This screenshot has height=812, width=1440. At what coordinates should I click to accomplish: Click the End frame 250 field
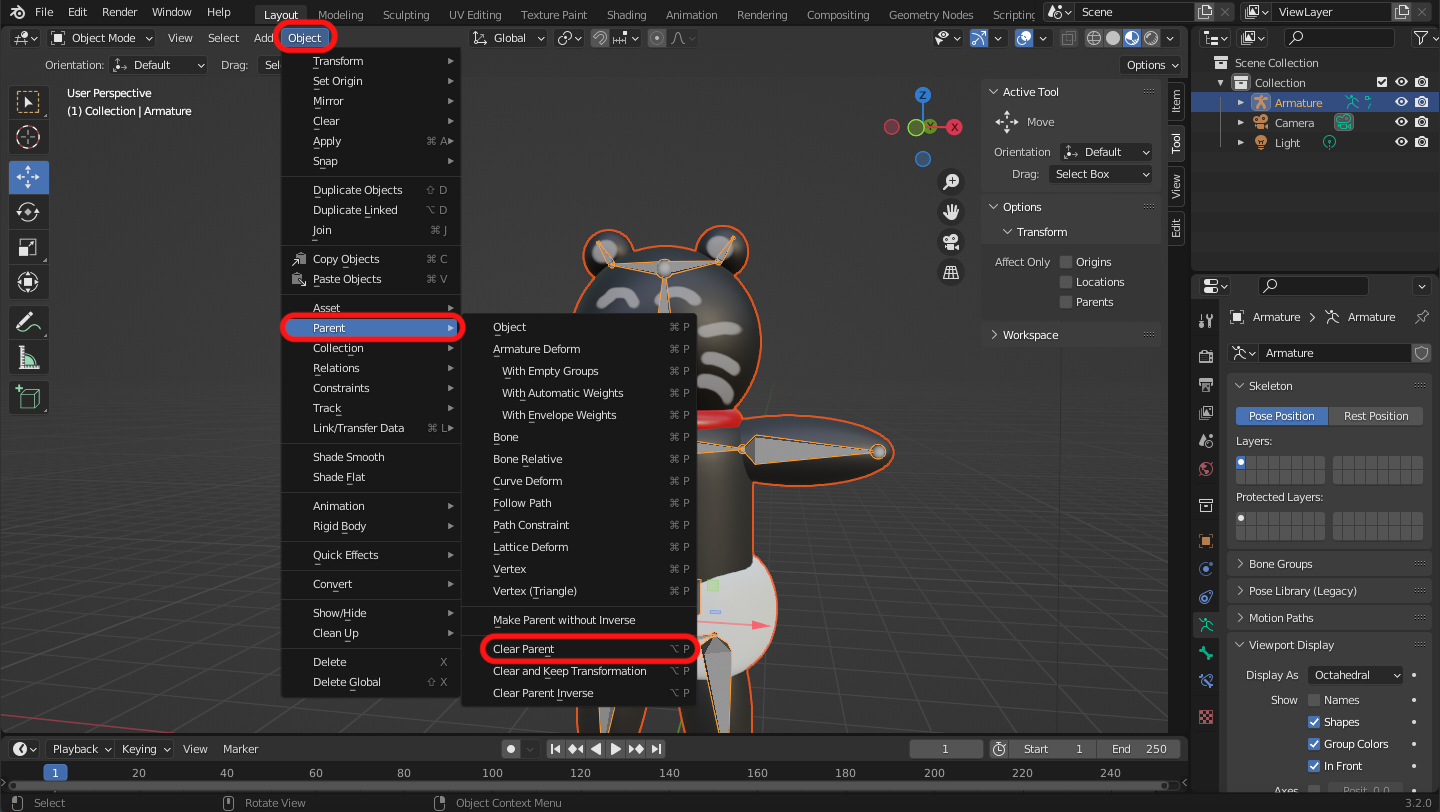[1139, 748]
